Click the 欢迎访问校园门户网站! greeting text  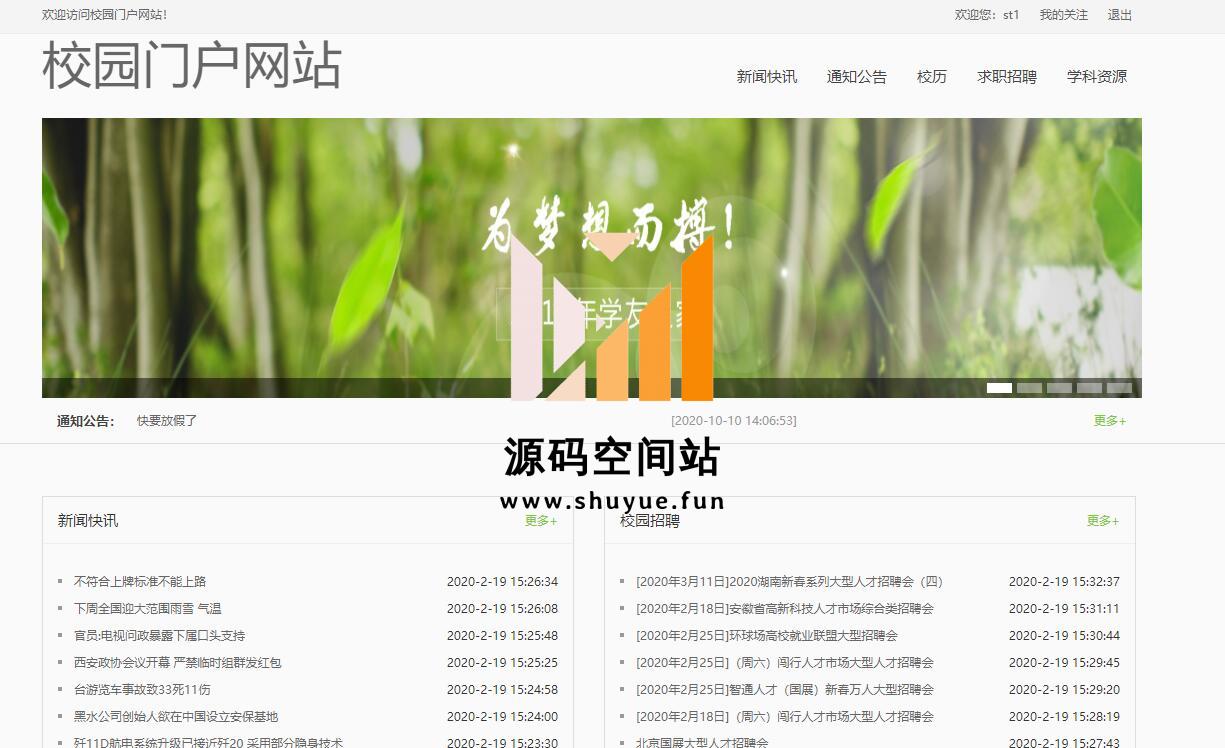pyautogui.click(x=104, y=15)
